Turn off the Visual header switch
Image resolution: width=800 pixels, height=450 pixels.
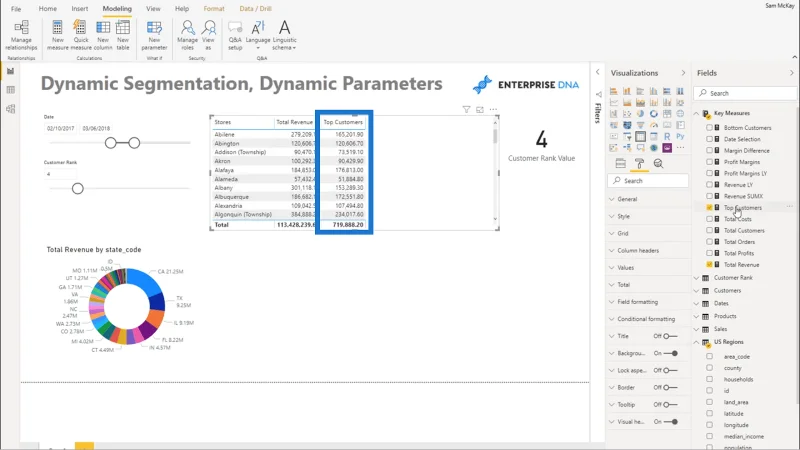tap(671, 422)
